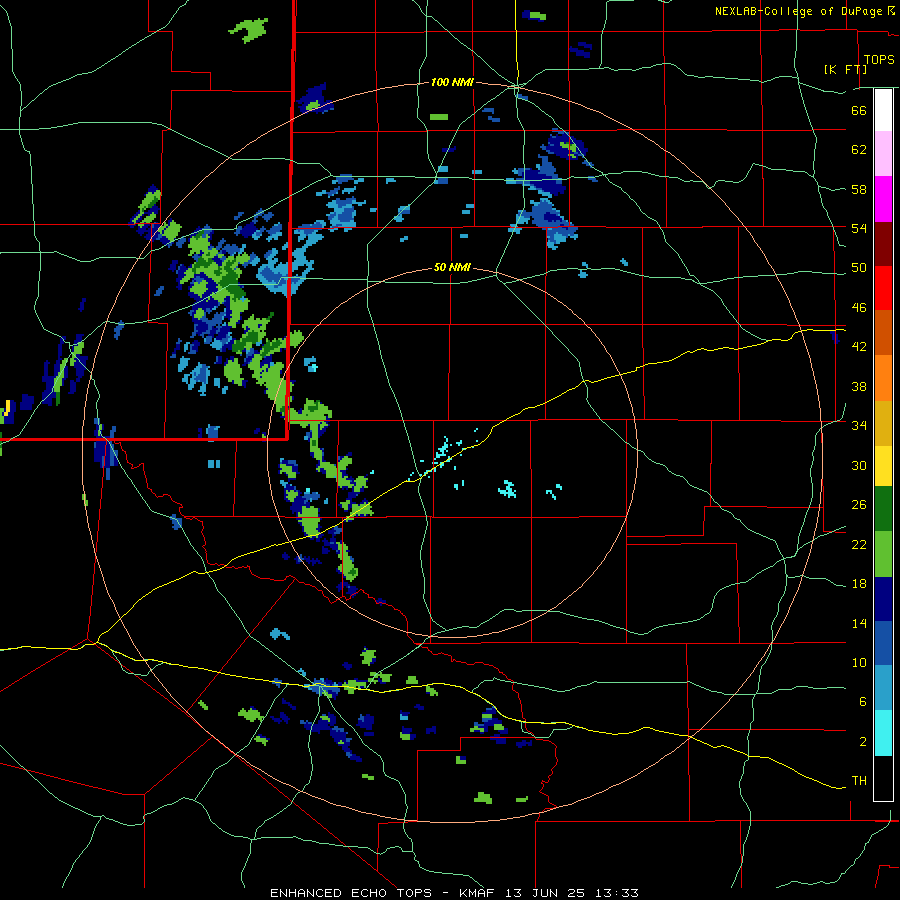Click the 50 NMI range ring label

click(x=452, y=267)
